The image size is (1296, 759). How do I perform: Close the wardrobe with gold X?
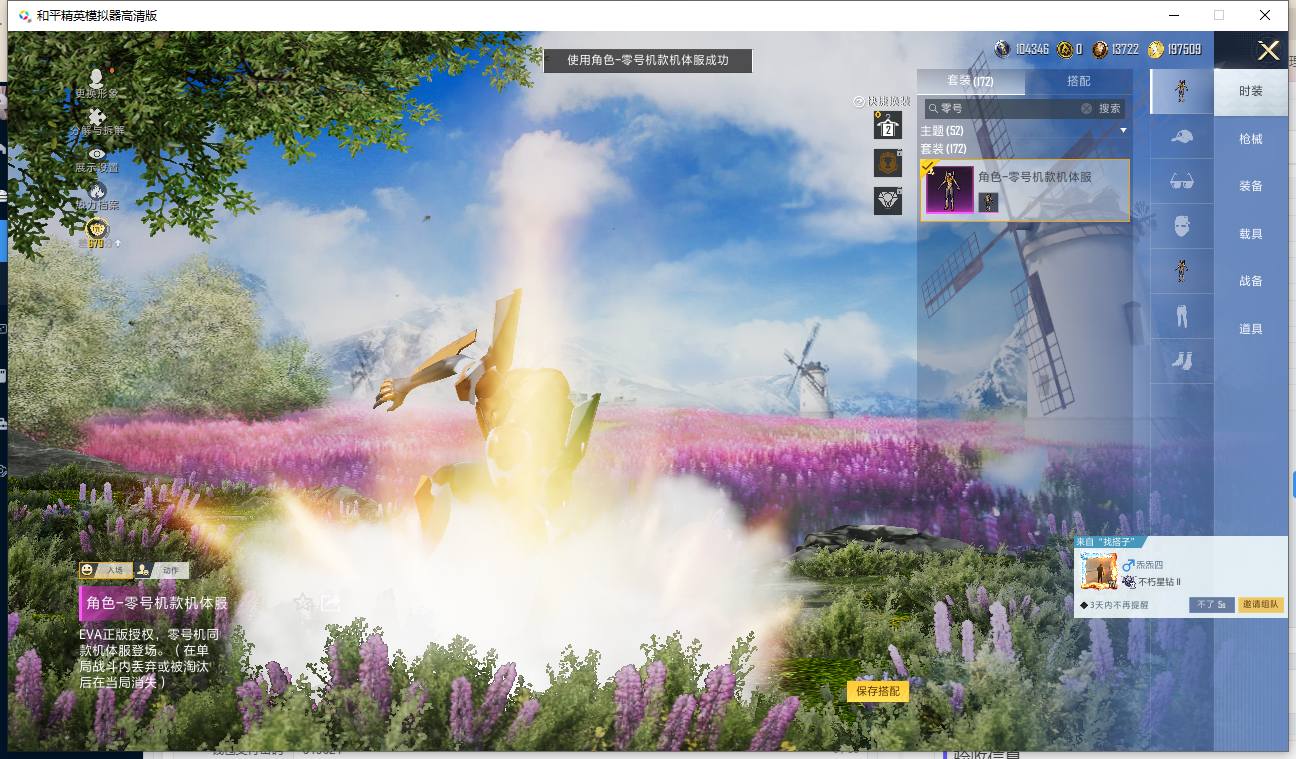click(x=1268, y=51)
